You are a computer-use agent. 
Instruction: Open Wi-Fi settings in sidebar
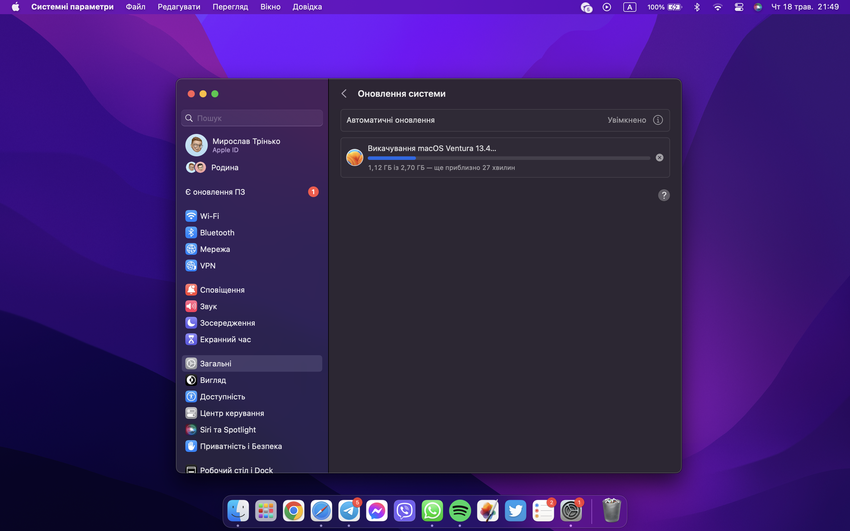coord(209,216)
